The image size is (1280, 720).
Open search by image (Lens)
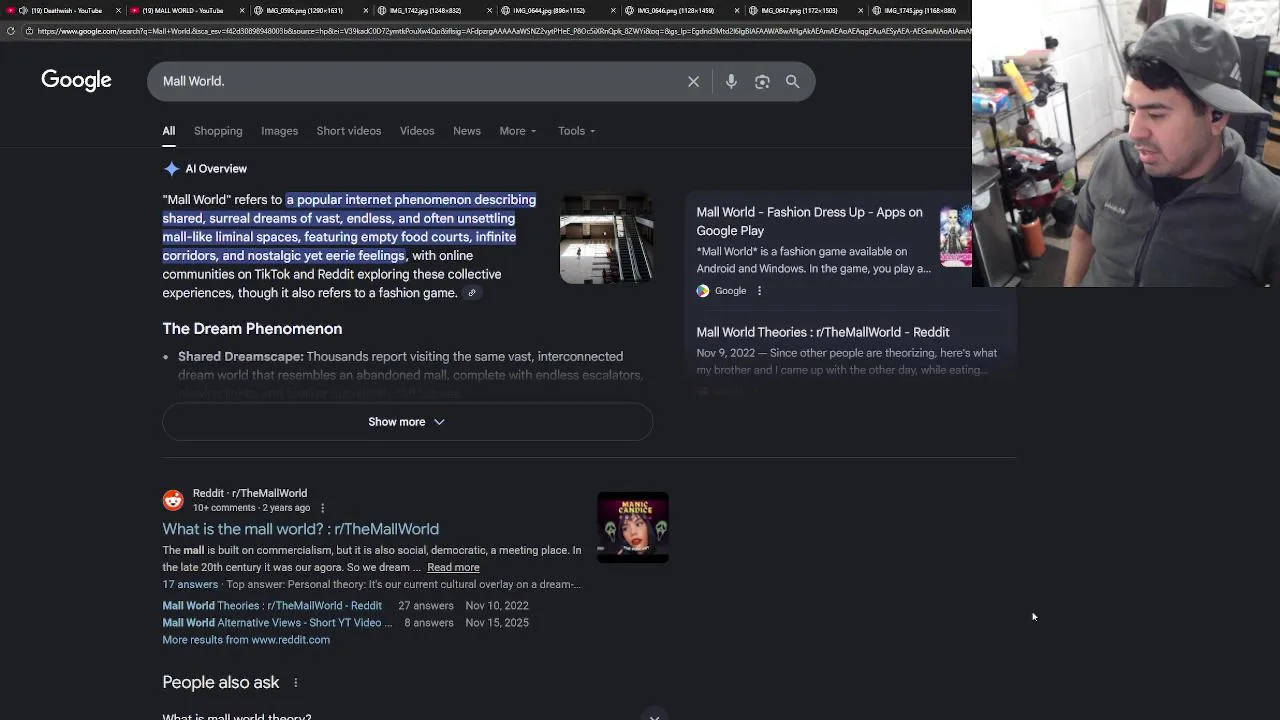pyautogui.click(x=762, y=82)
